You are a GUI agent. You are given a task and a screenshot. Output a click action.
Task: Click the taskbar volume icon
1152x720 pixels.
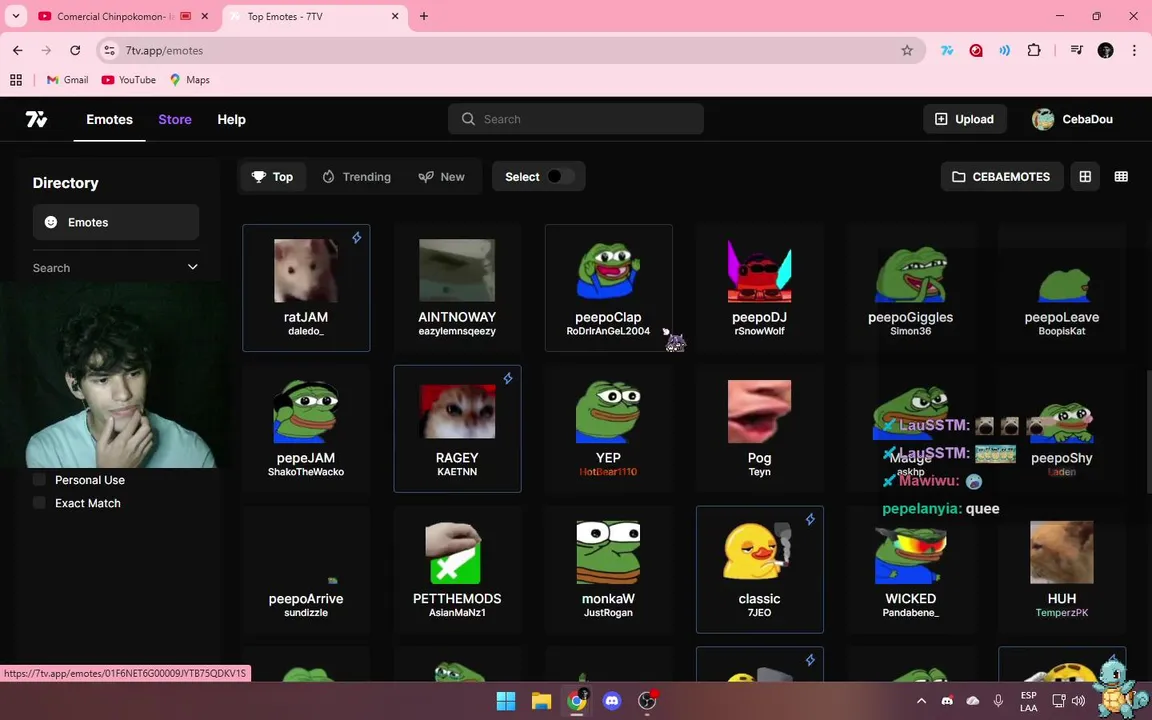[1079, 701]
